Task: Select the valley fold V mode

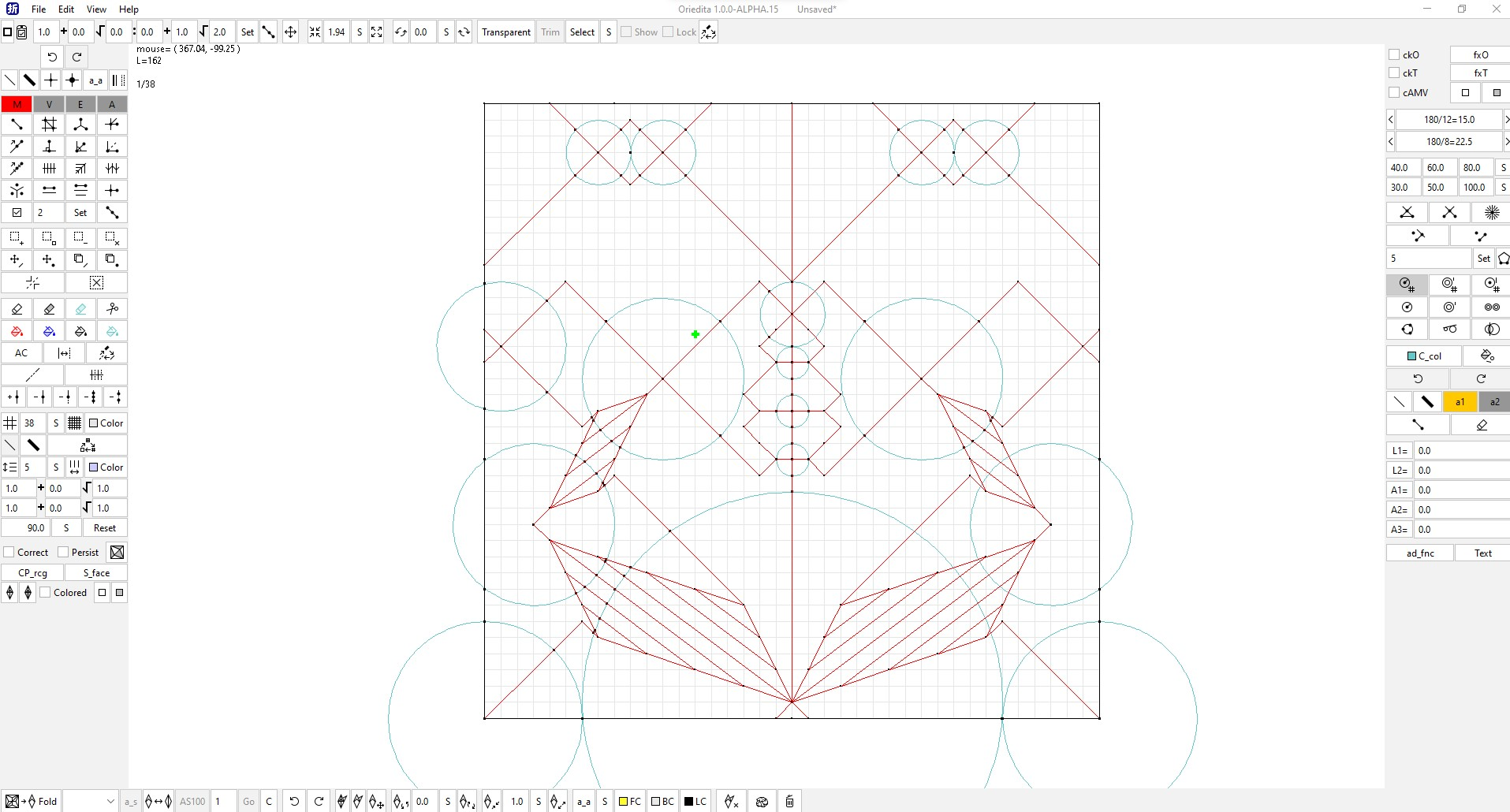Action: pos(49,104)
